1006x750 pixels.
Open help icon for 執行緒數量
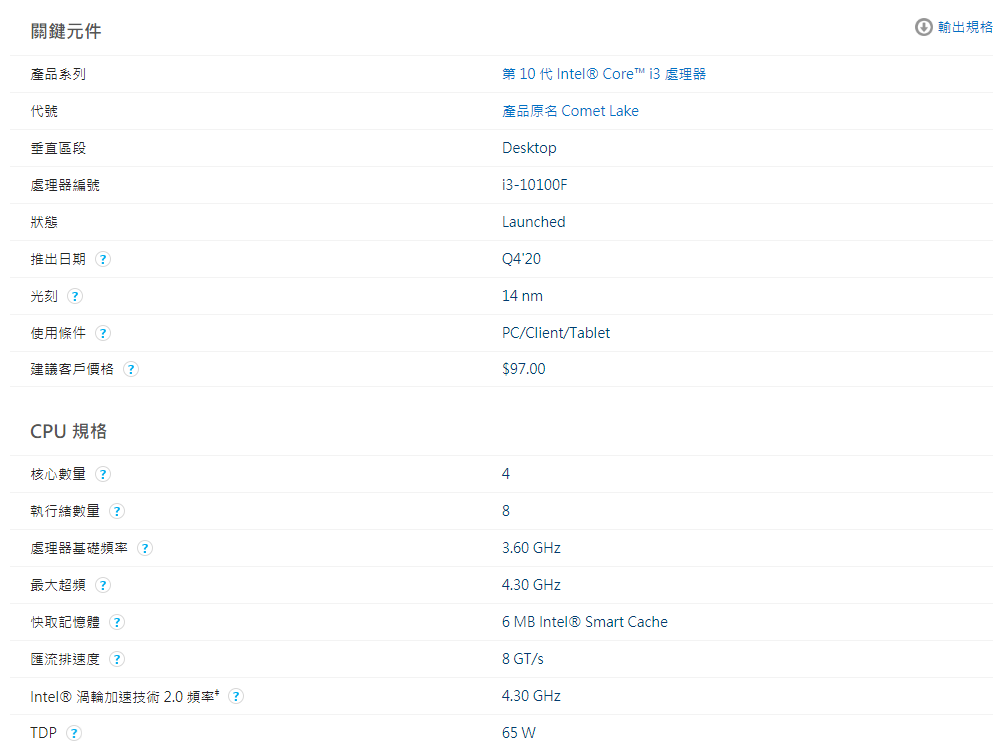pyautogui.click(x=117, y=511)
